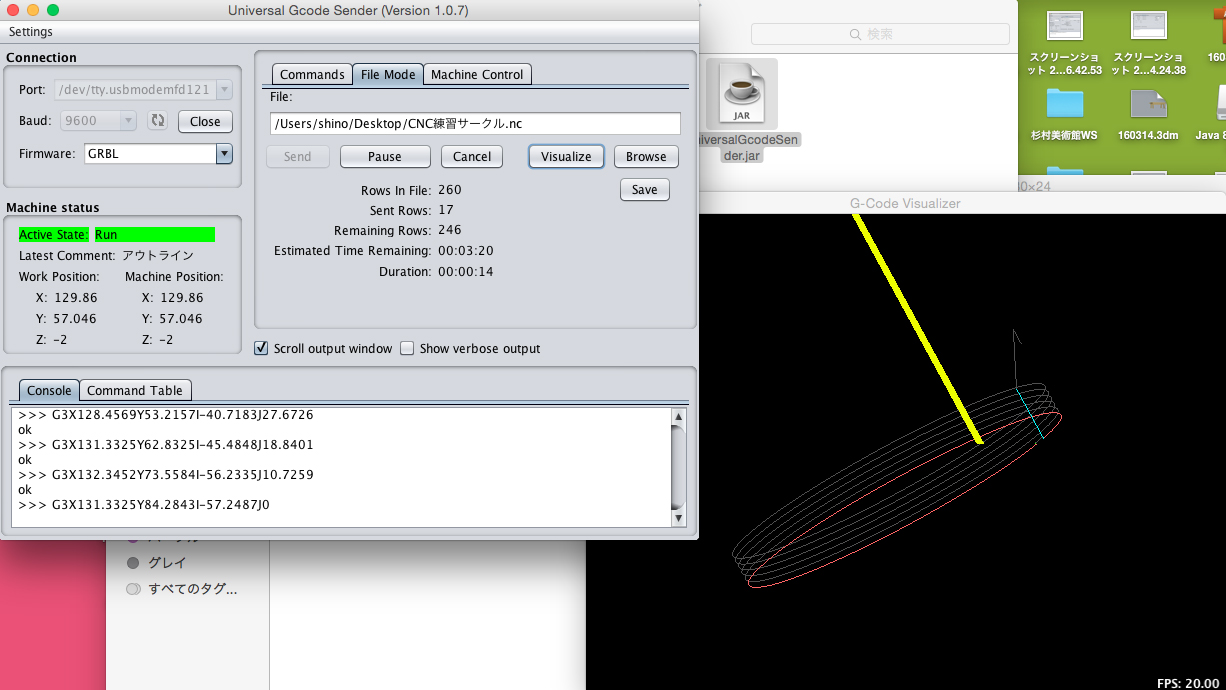Screen dimensions: 1226x690
Task: Click console line G3X128.4569Y53.2157
Action: click(165, 414)
